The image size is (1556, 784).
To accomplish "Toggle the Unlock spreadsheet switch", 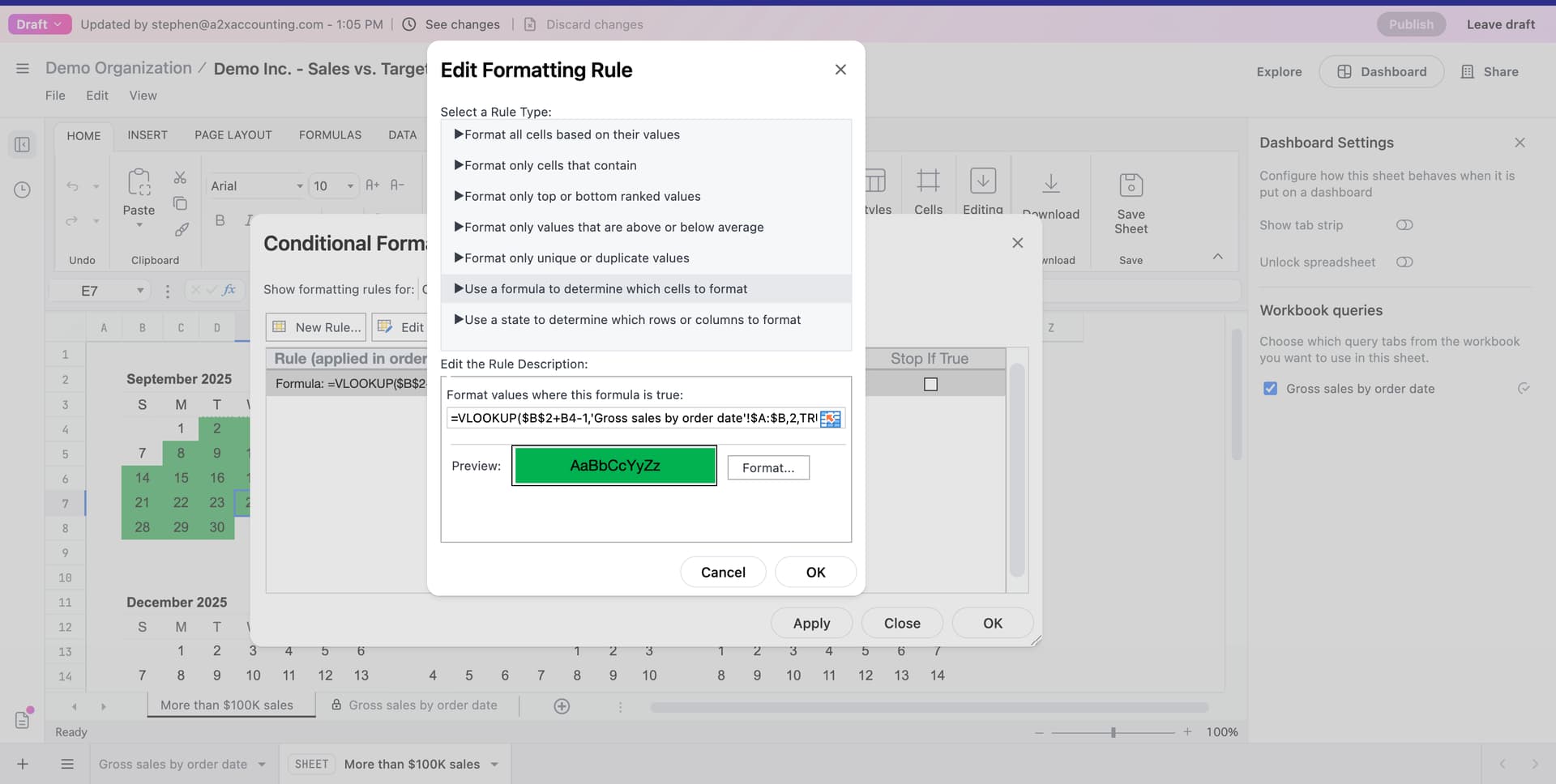I will point(1404,262).
